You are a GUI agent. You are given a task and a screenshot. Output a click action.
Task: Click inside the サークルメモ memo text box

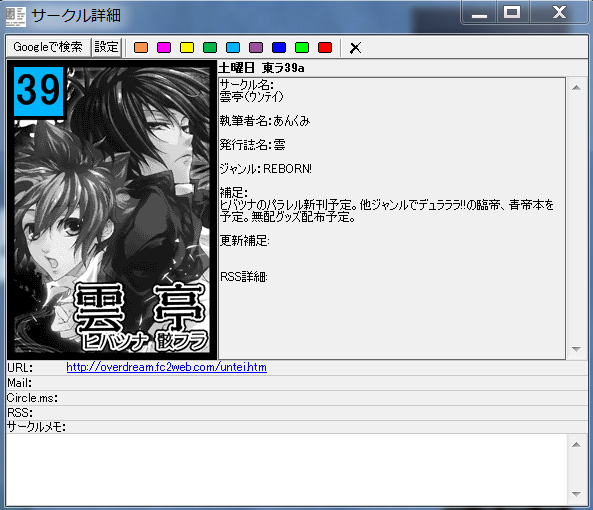click(286, 469)
